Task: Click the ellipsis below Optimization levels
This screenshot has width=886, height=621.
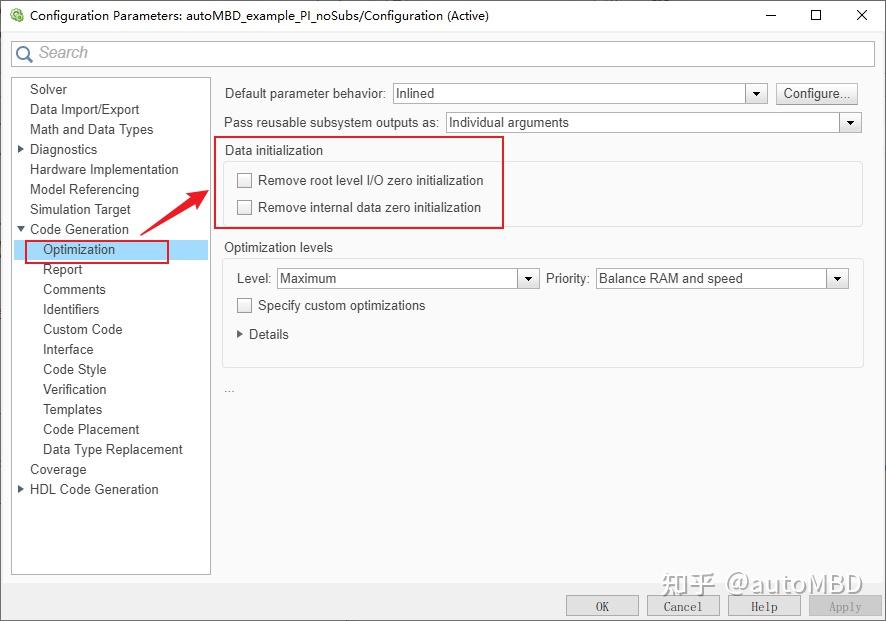Action: coord(229,390)
